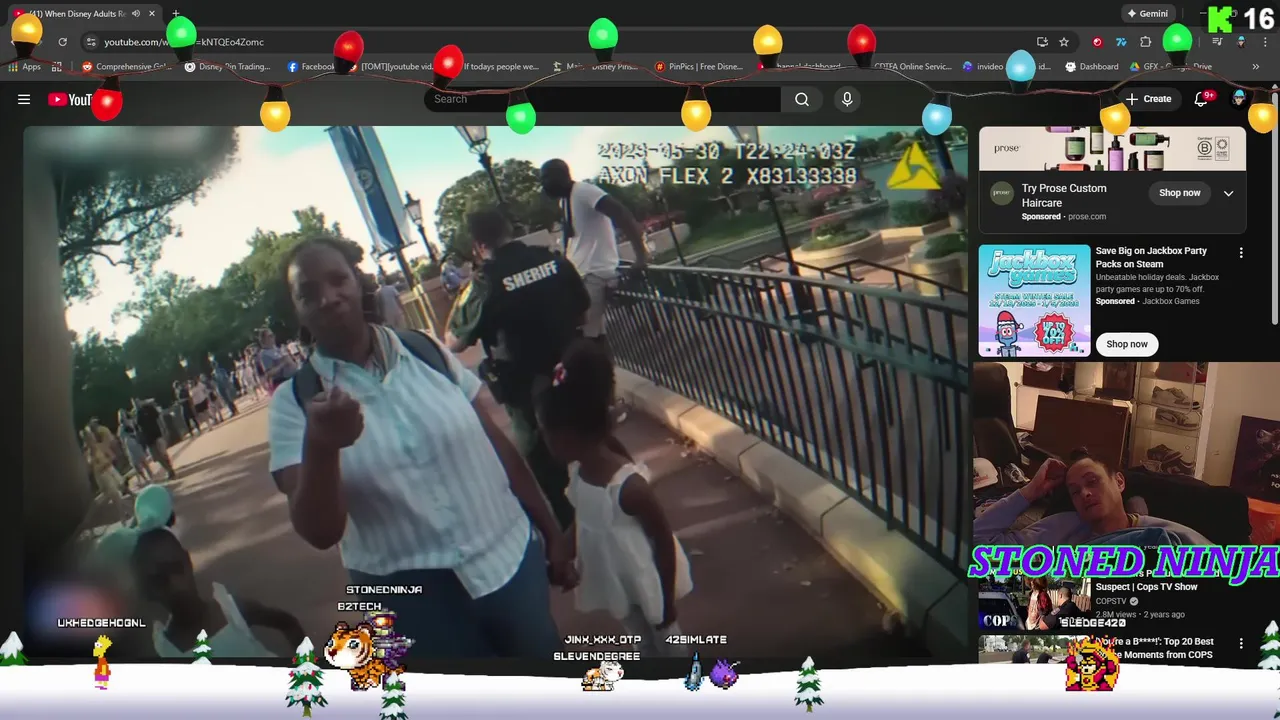The width and height of the screenshot is (1280, 720).
Task: Start voice search with microphone icon
Action: coord(847,99)
